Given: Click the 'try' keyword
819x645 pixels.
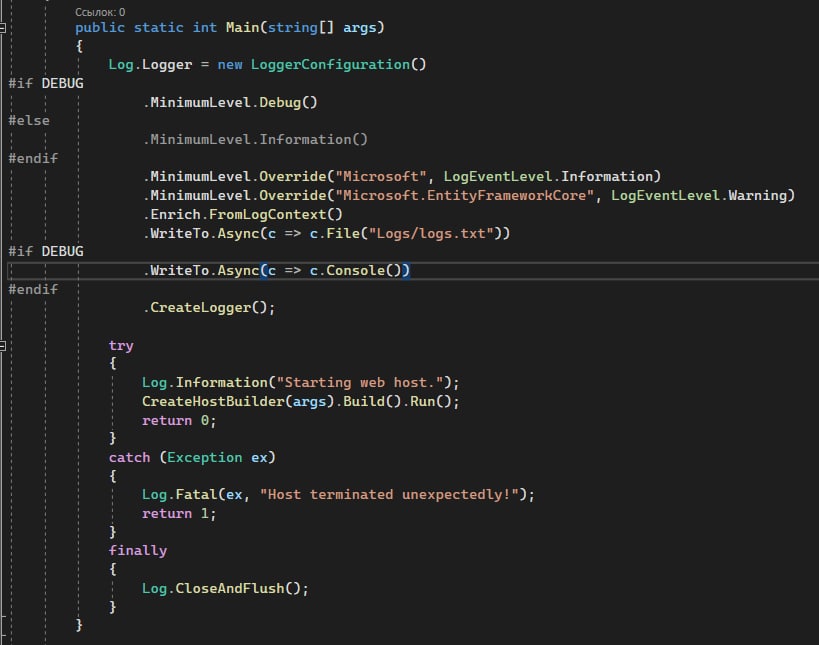Looking at the screenshot, I should [x=121, y=346].
